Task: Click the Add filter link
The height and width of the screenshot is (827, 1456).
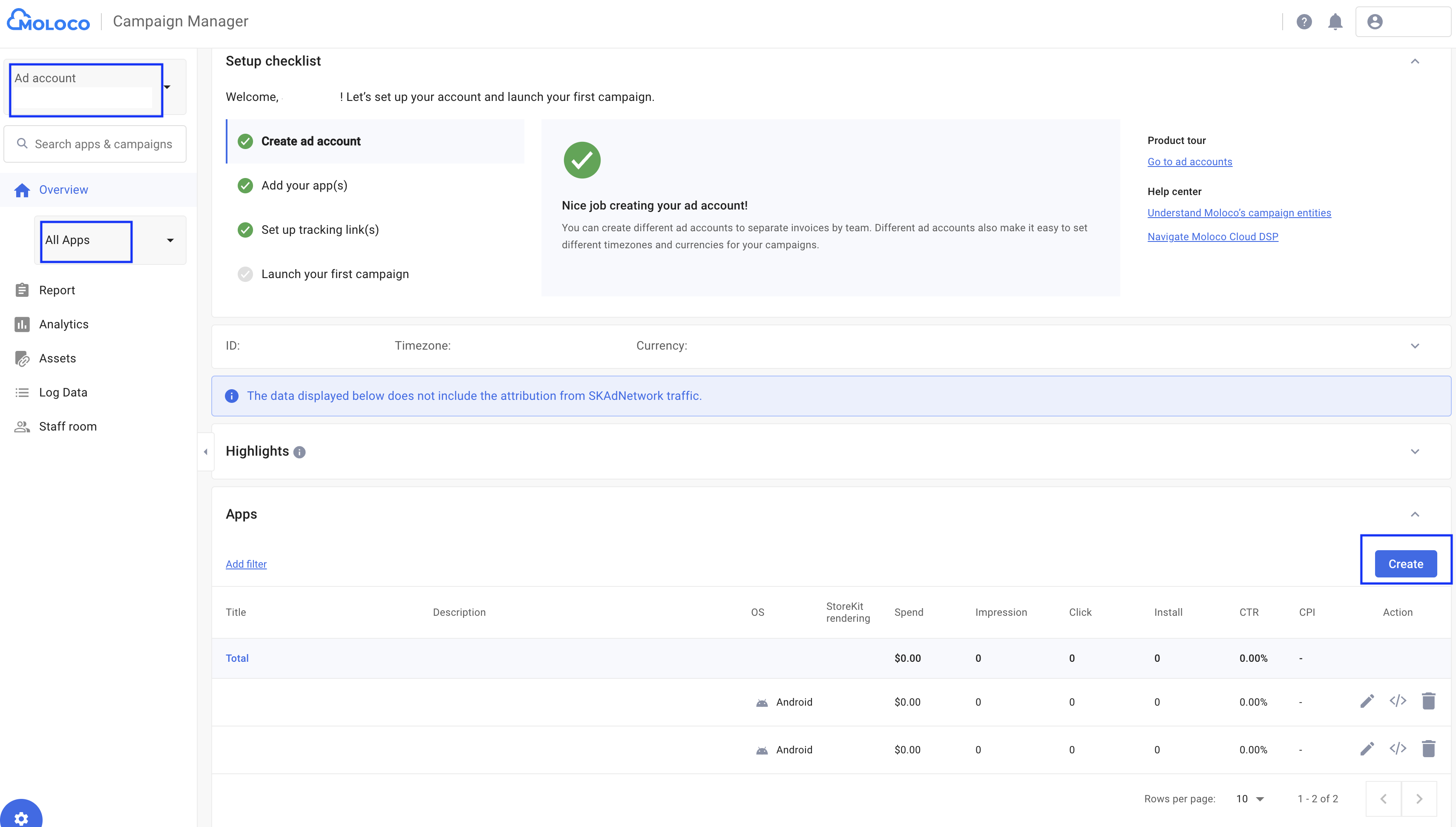Action: [246, 564]
